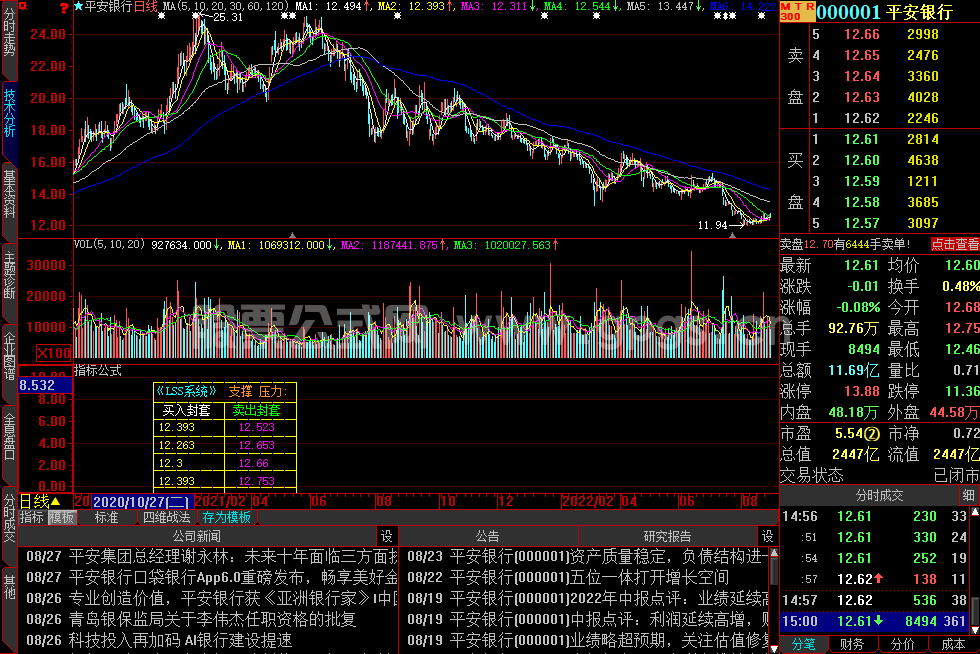Click the 买入封套 column header
Screen dimensions: 980x654
point(189,411)
